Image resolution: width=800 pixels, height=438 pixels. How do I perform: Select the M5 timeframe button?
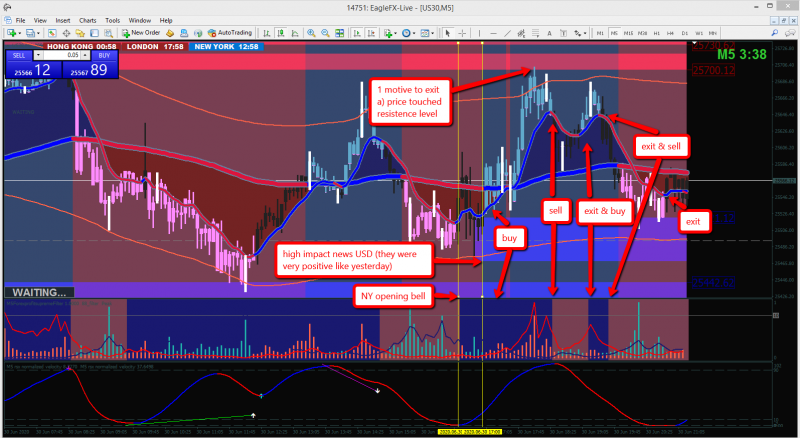click(614, 33)
